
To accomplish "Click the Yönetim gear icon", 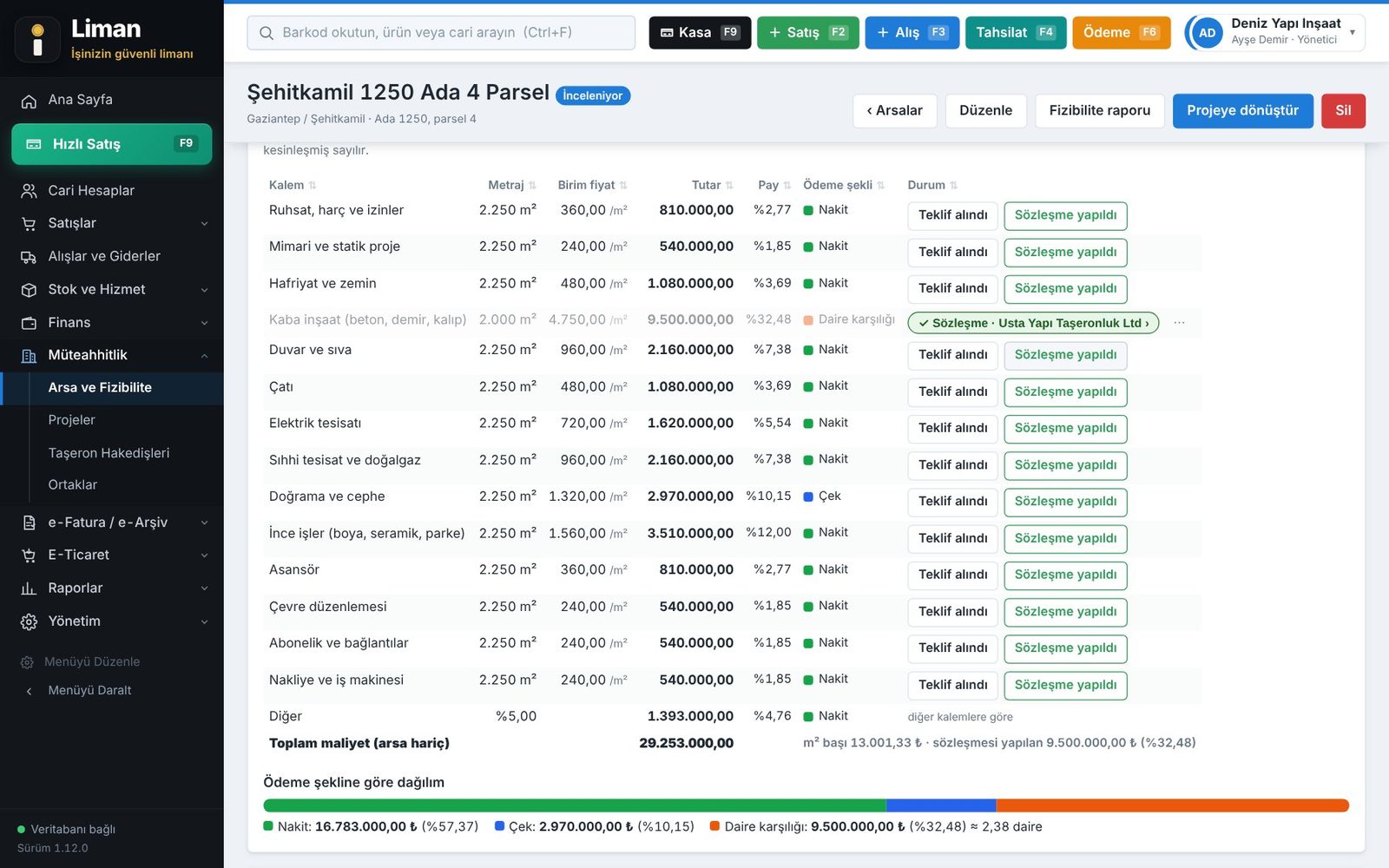I will [29, 621].
